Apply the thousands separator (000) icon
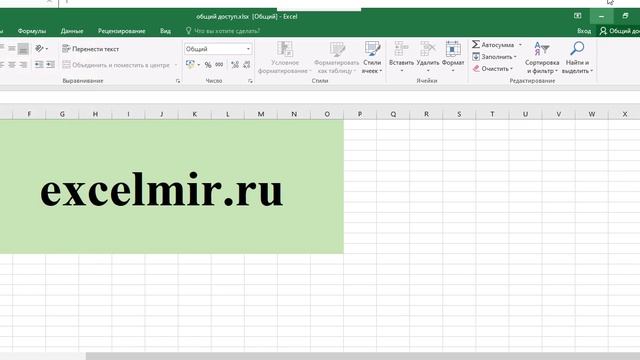The width and height of the screenshot is (640, 360). tap(219, 64)
